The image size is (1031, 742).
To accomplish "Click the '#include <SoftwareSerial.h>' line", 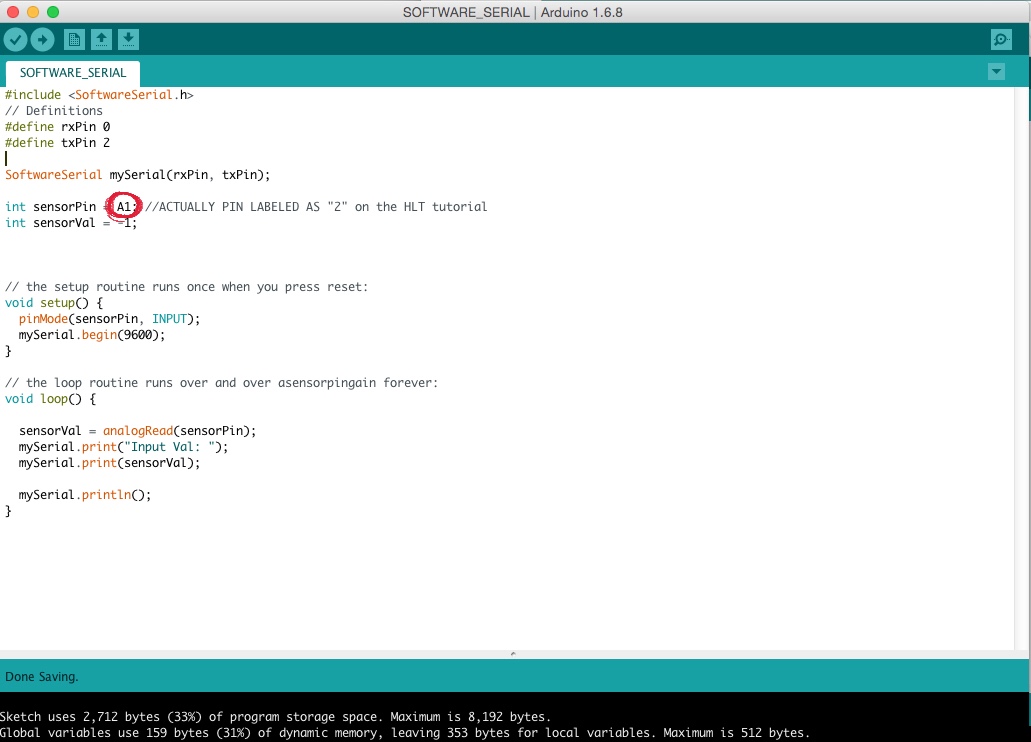I will point(99,95).
